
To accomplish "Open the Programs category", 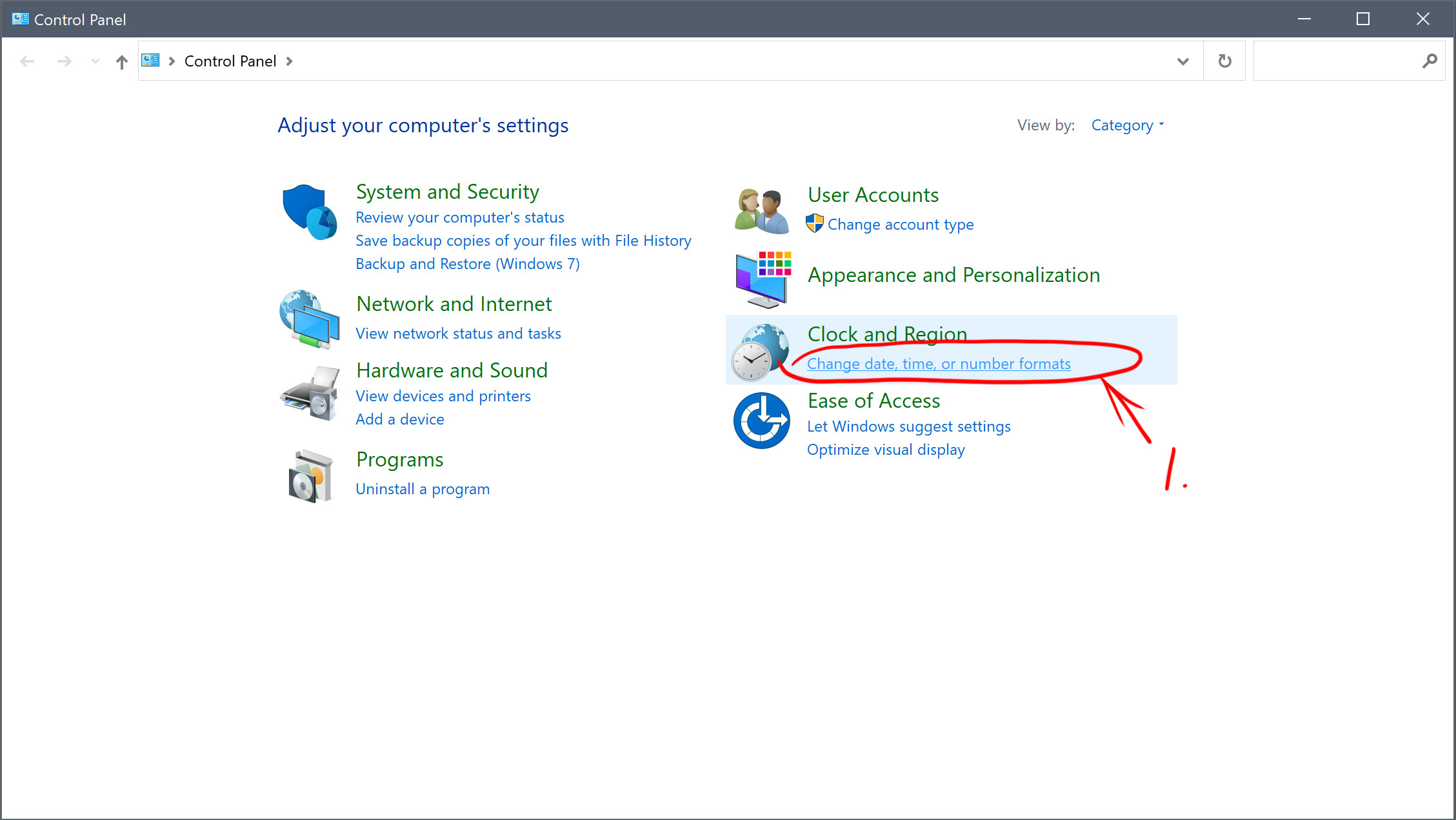I will 400,459.
